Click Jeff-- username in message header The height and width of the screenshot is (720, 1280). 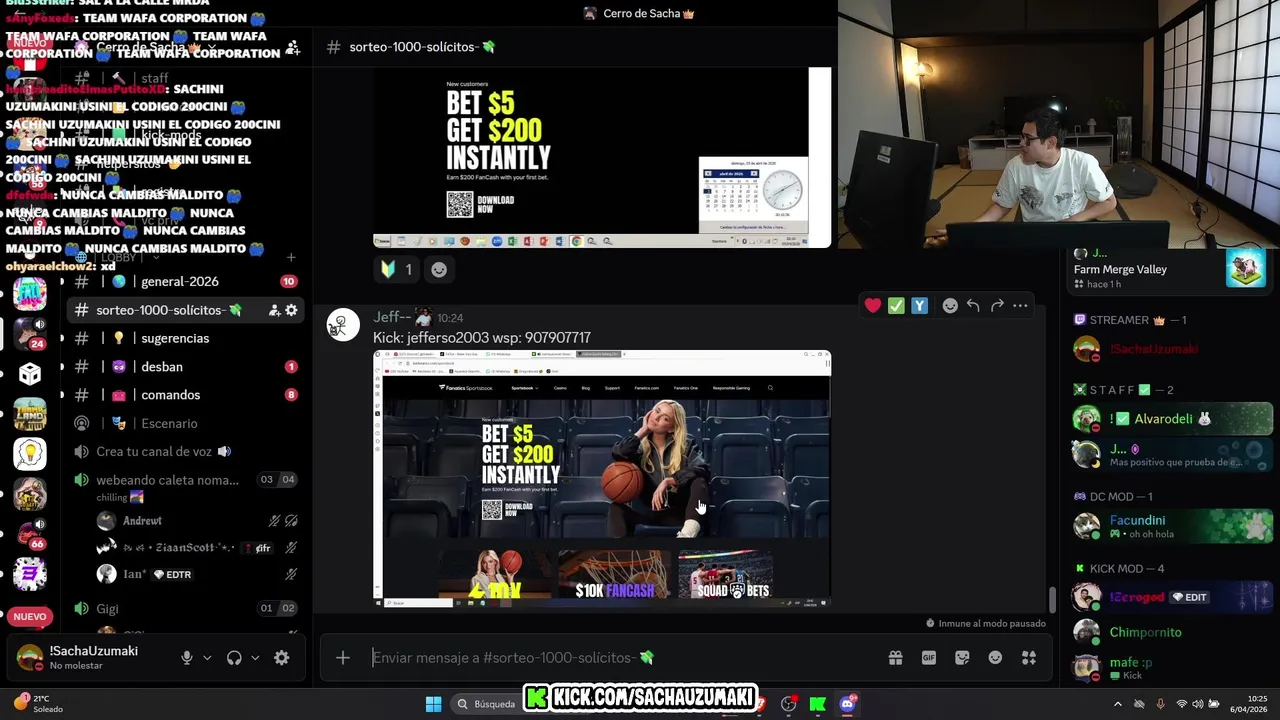click(x=392, y=317)
